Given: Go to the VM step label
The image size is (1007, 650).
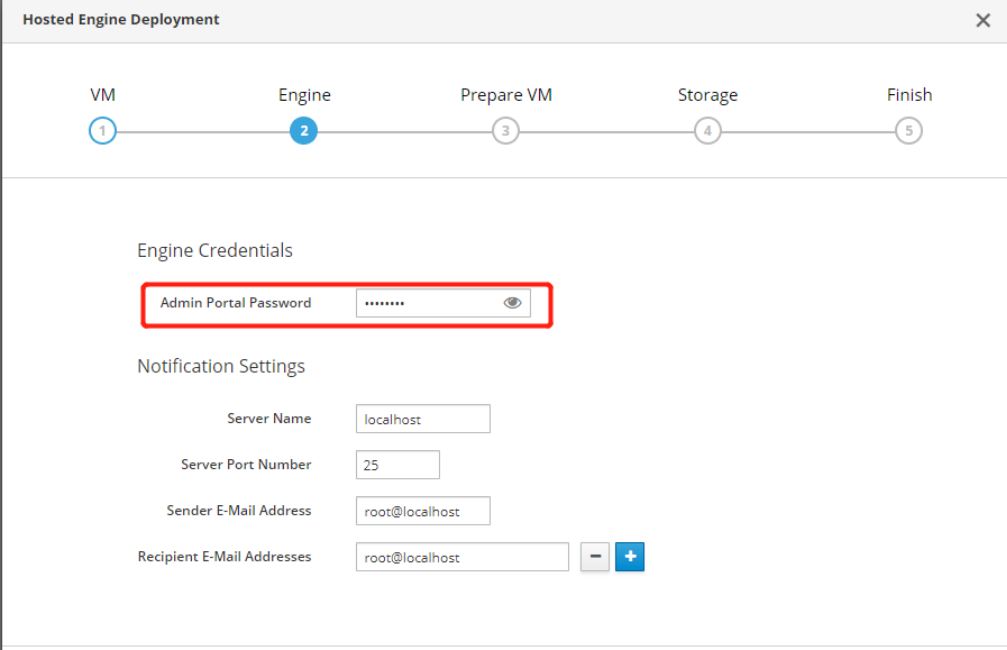Looking at the screenshot, I should click(102, 95).
